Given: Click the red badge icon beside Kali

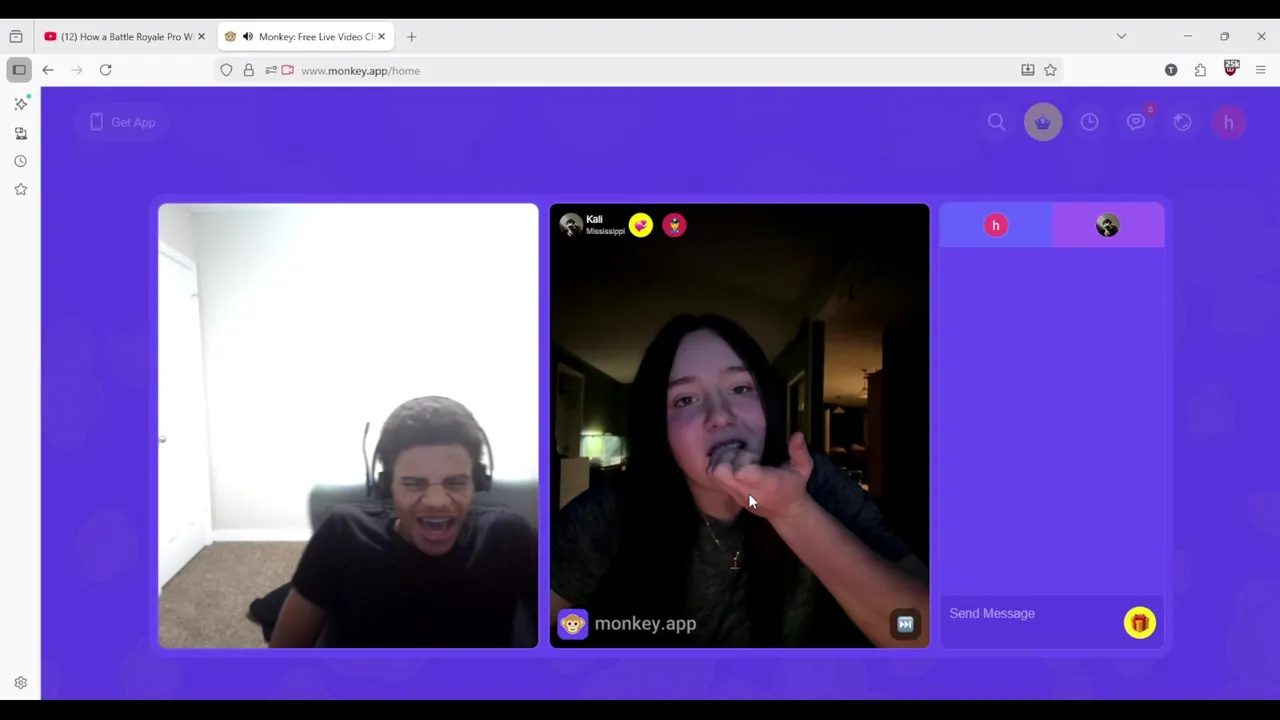Looking at the screenshot, I should pos(674,225).
